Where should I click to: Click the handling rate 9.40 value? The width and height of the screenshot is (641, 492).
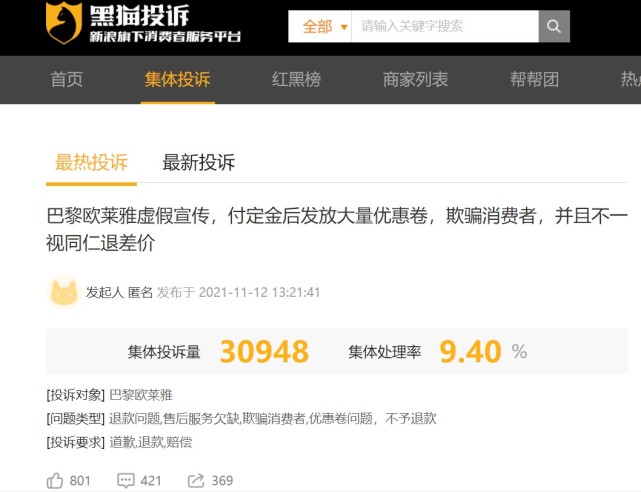tap(471, 351)
